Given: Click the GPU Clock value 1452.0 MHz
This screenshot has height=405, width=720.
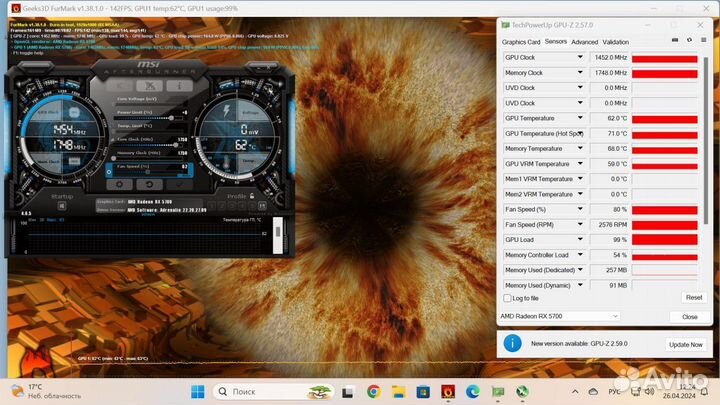Looking at the screenshot, I should [610, 57].
